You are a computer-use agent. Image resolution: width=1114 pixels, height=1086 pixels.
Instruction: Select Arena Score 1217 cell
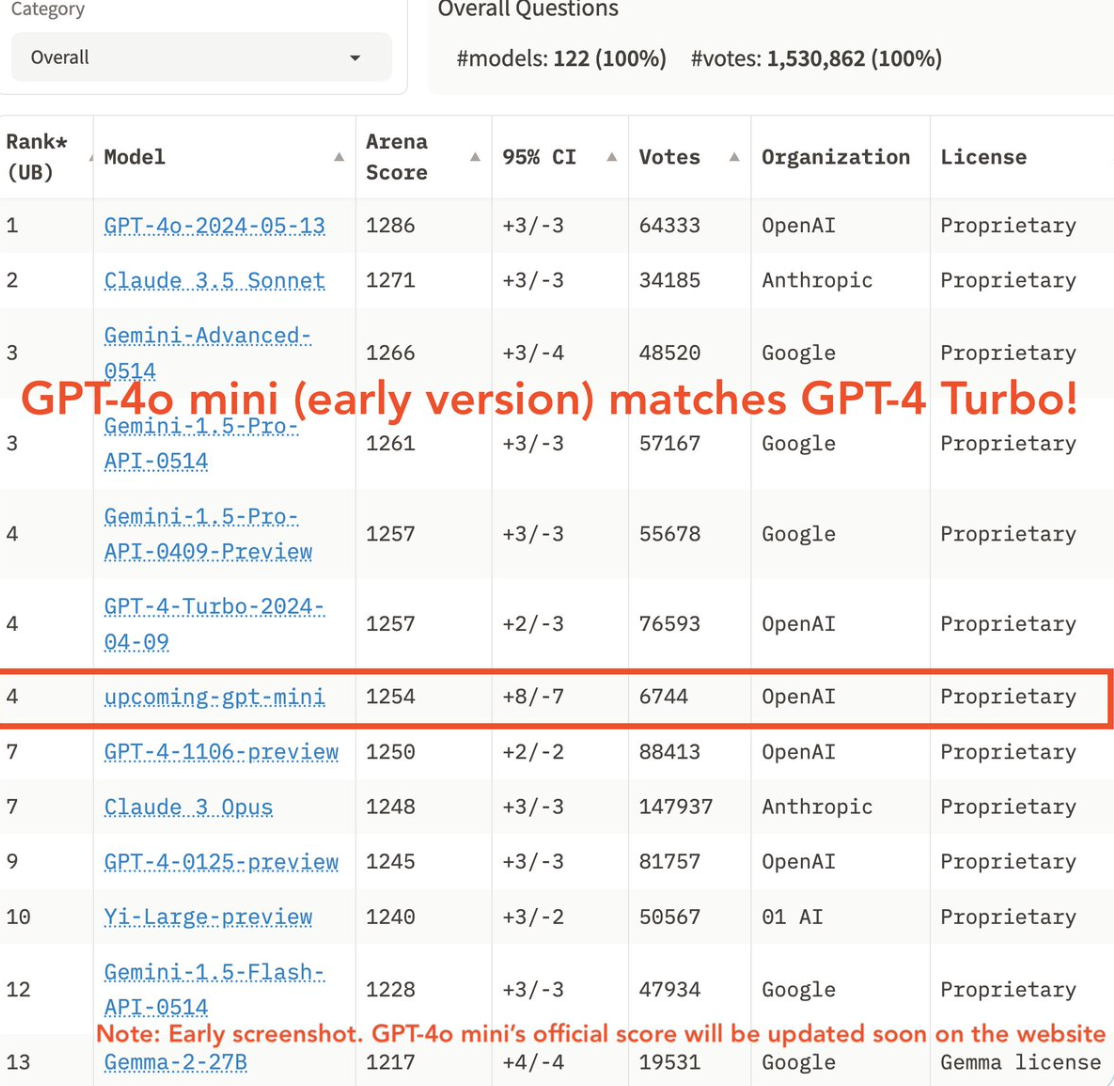[x=390, y=1063]
